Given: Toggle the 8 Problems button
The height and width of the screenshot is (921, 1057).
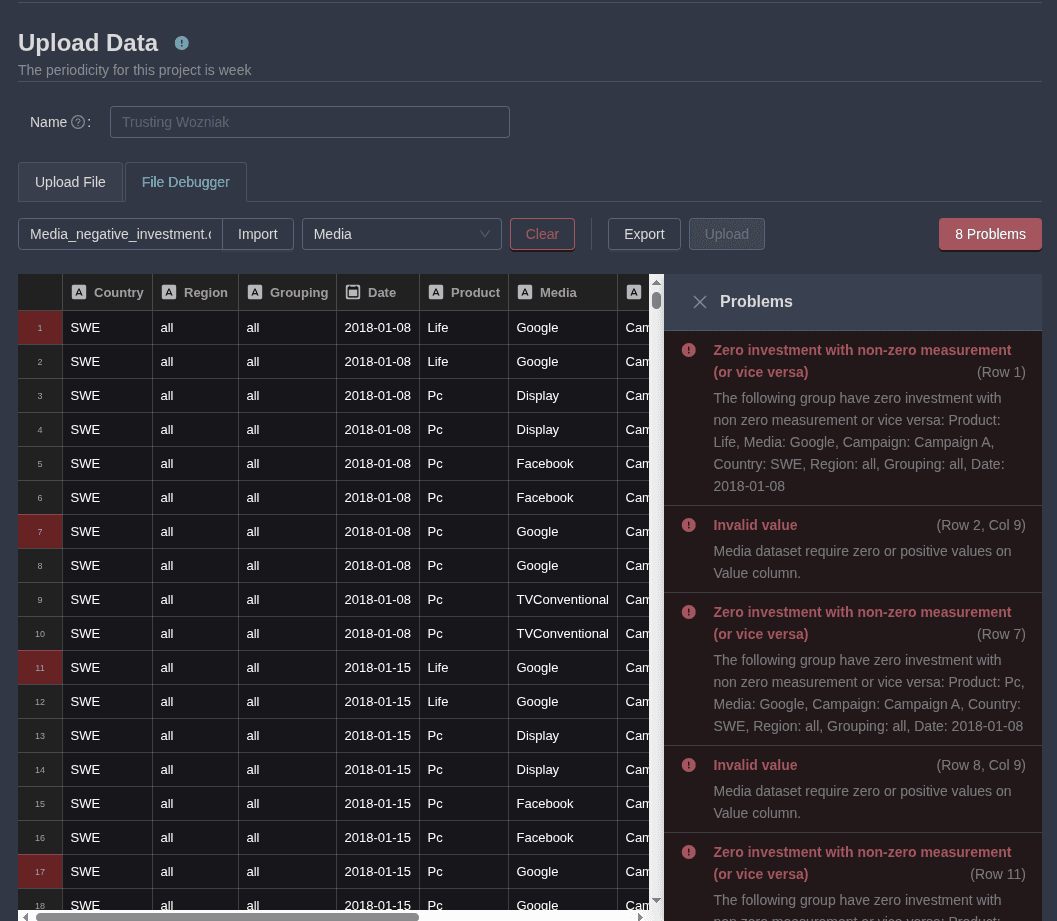Looking at the screenshot, I should coord(990,234).
